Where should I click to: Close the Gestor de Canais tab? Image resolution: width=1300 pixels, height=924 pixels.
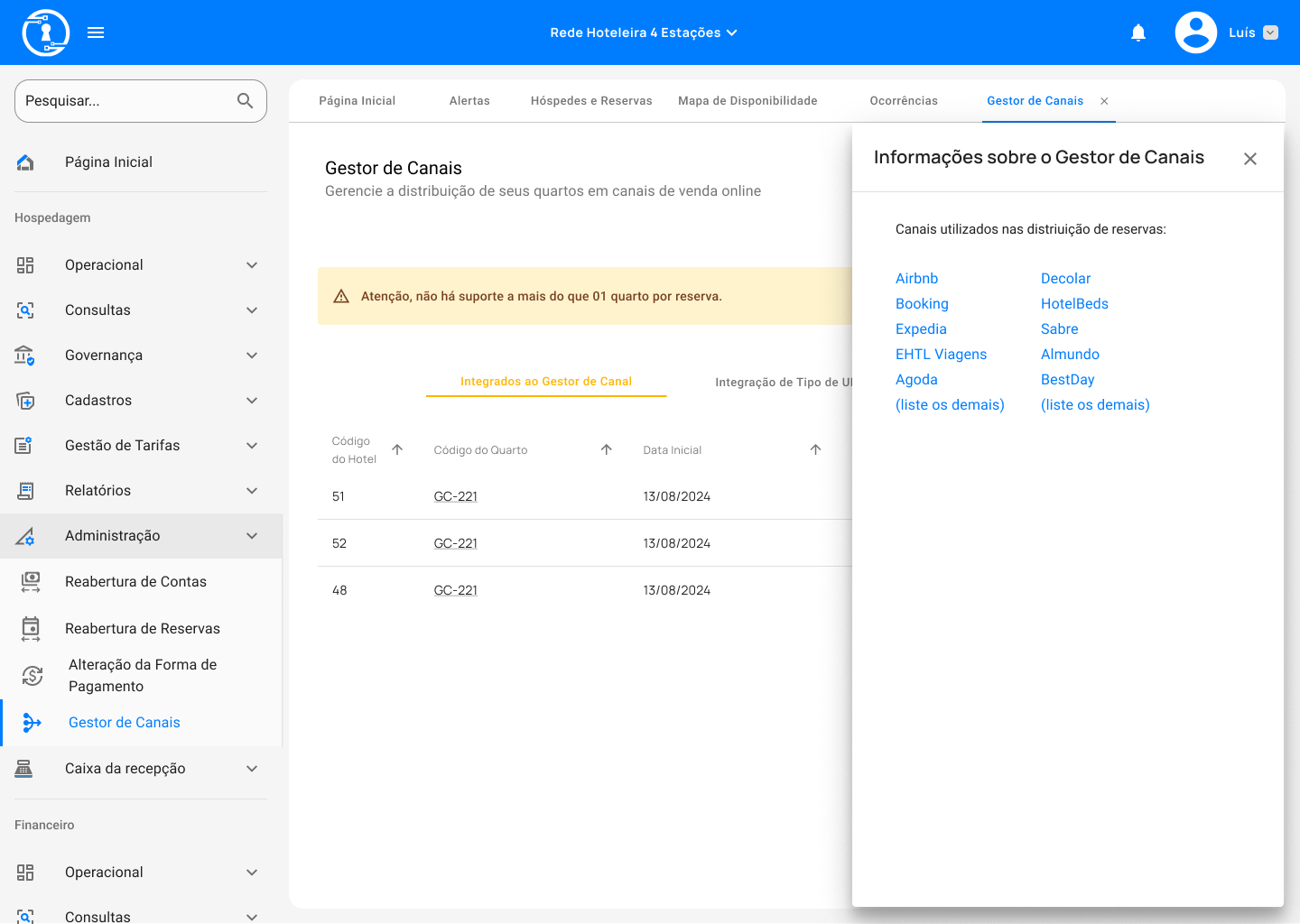pos(1104,101)
